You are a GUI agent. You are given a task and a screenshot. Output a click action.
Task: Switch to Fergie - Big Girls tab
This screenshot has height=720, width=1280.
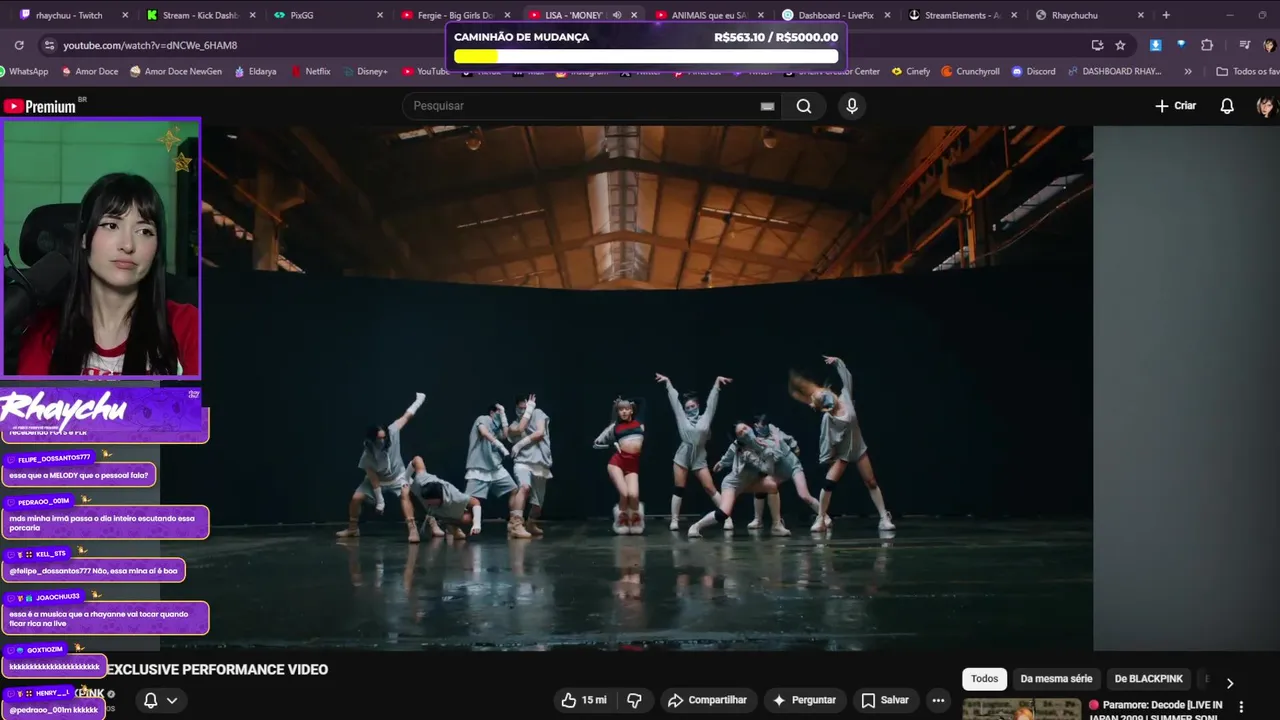(x=455, y=15)
